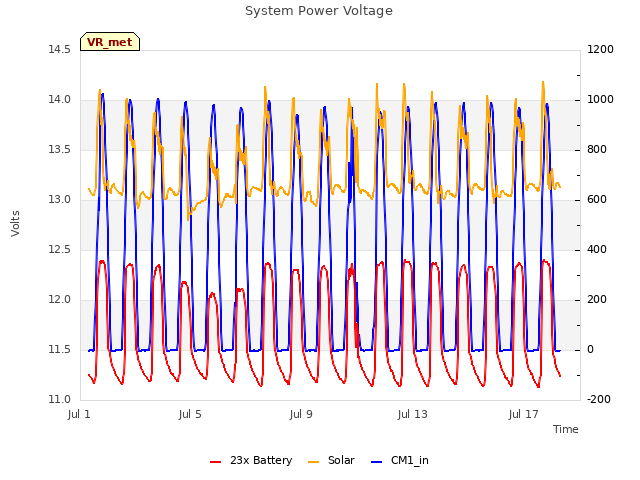This screenshot has width=640, height=480.
Task: Click the 600 right axis value
Action: (x=597, y=200)
